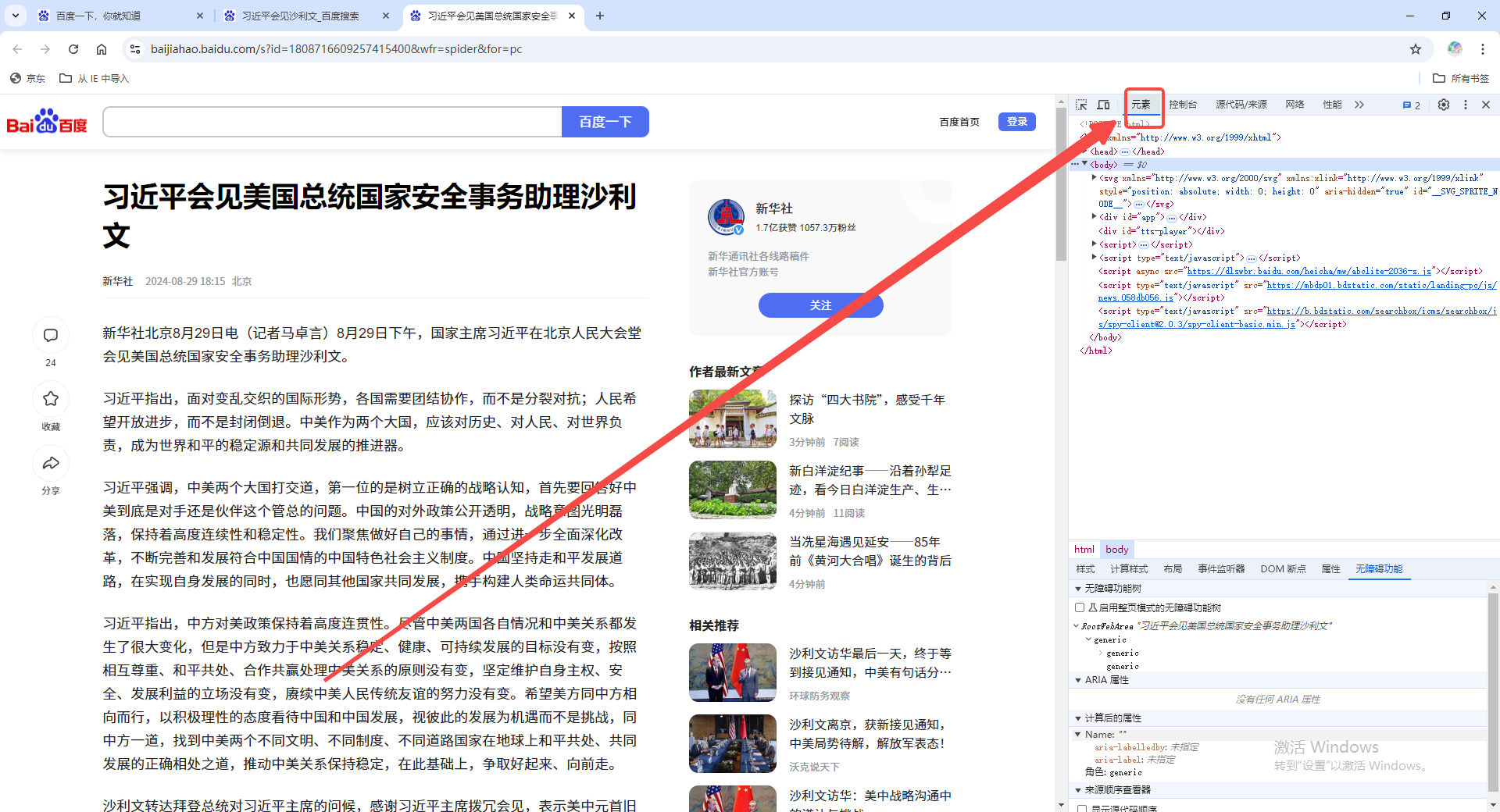Click the Baidu search input field

[x=332, y=122]
